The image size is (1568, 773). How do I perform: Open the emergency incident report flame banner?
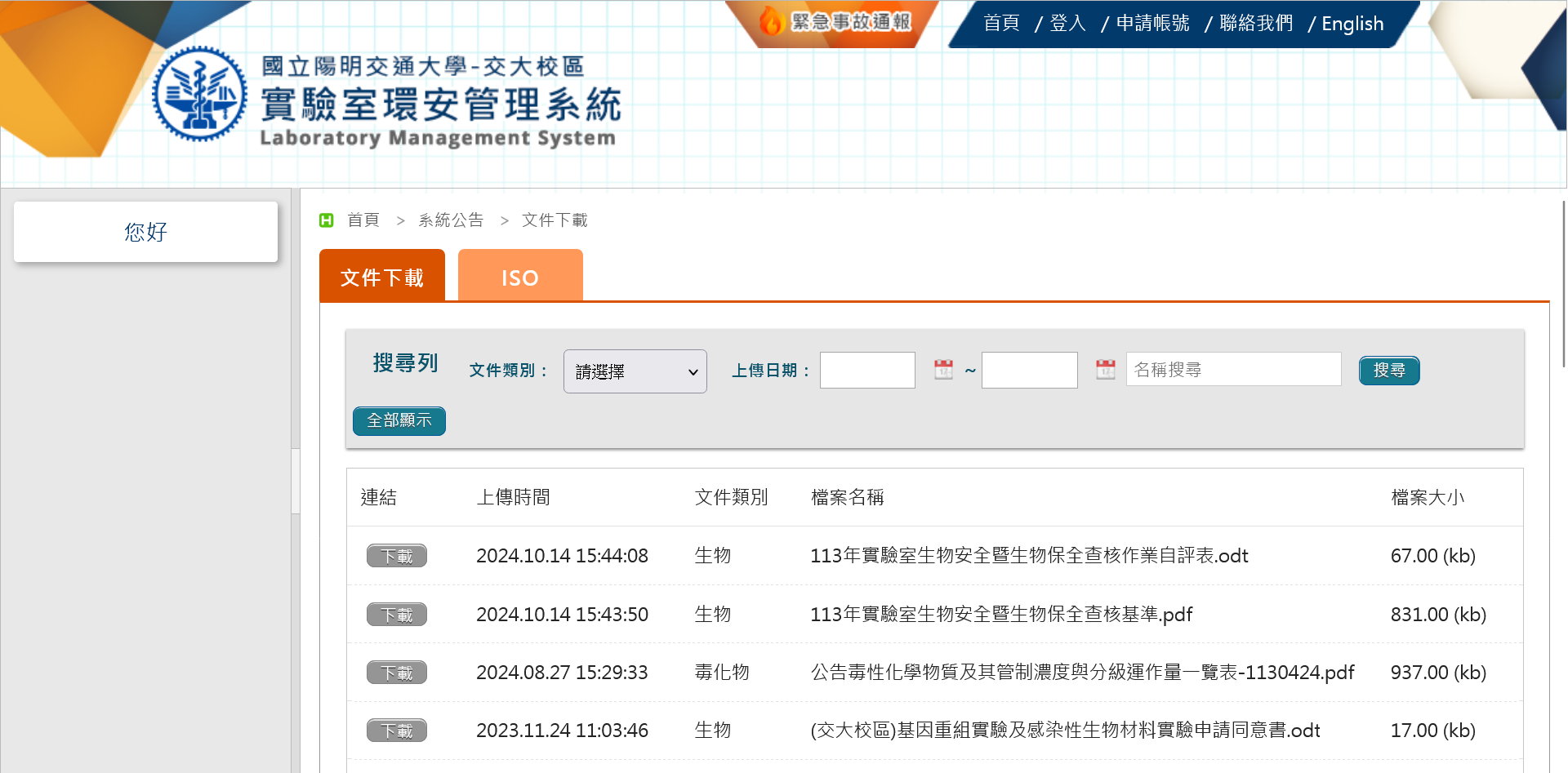tap(835, 22)
